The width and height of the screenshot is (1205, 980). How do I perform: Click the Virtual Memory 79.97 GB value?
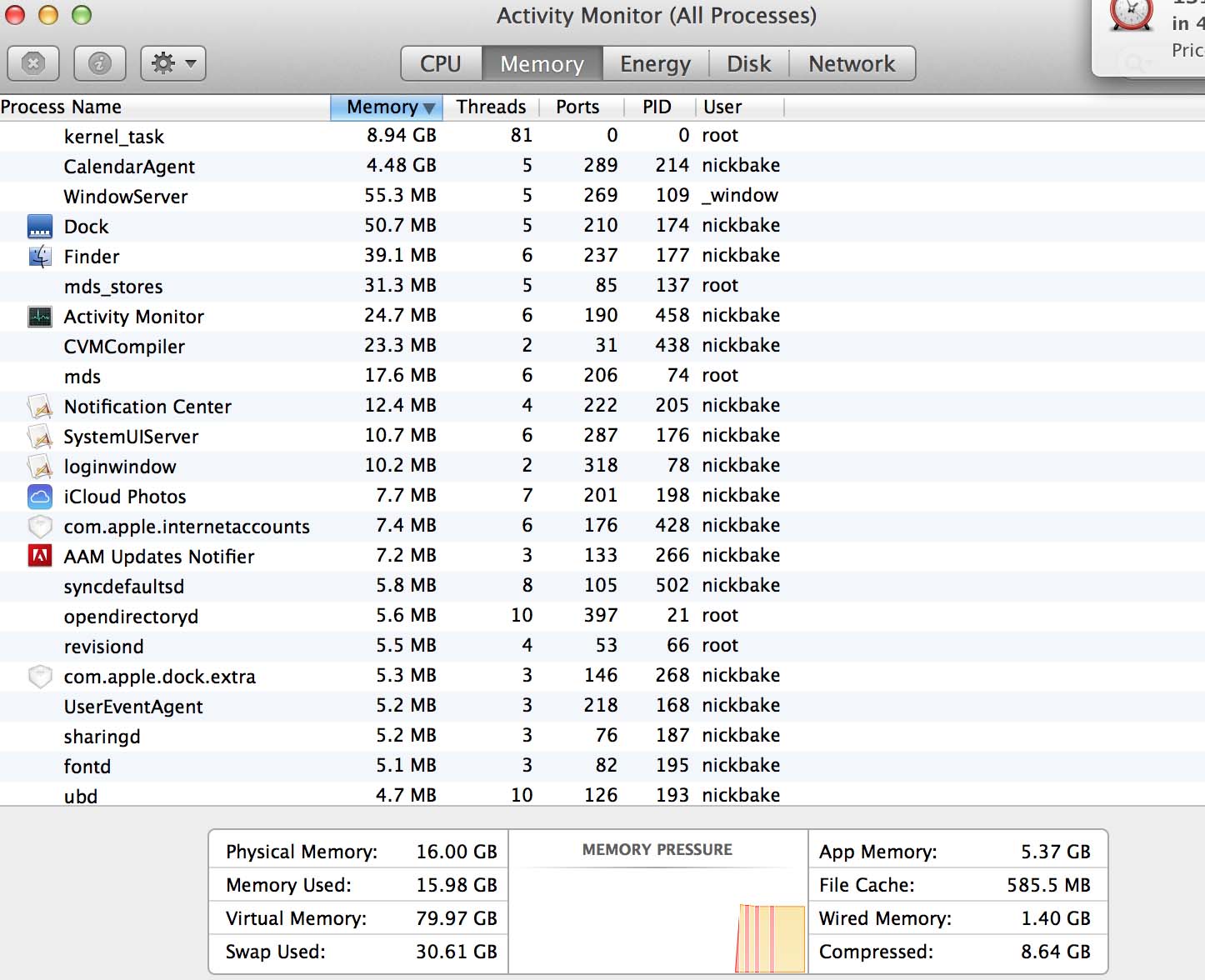click(x=457, y=918)
